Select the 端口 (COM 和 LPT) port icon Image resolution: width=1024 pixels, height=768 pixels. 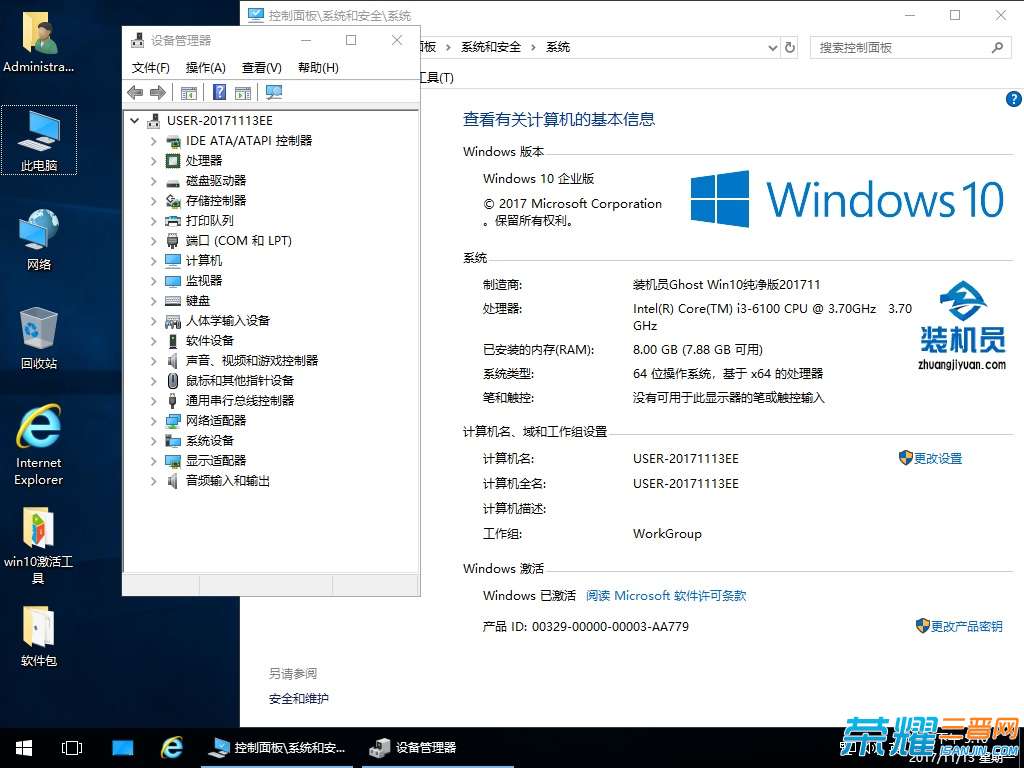tap(172, 241)
